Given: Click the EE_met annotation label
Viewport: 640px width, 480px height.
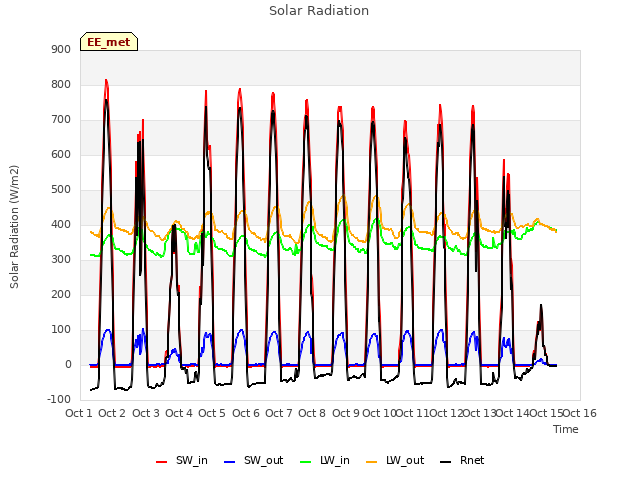Looking at the screenshot, I should click(109, 42).
